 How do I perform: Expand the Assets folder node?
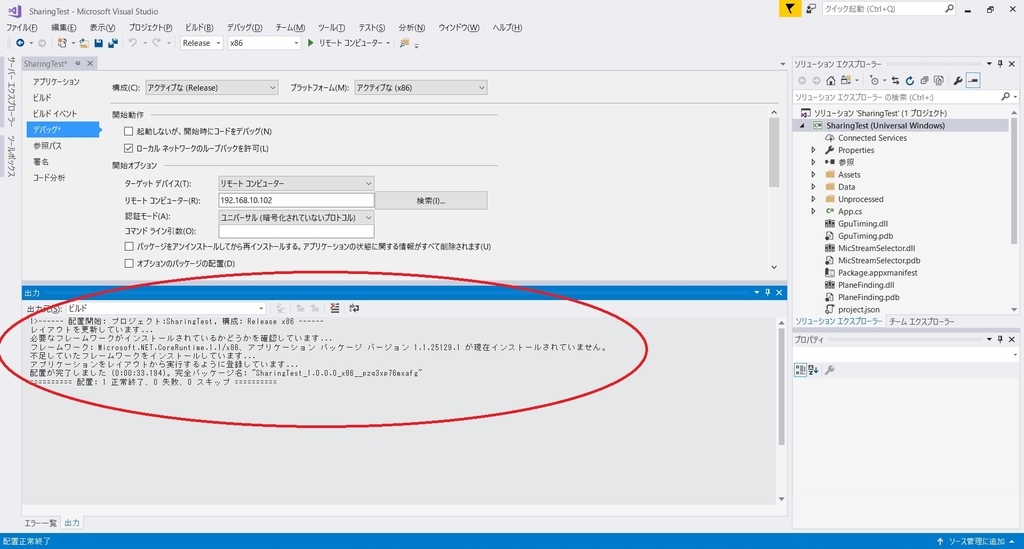813,174
